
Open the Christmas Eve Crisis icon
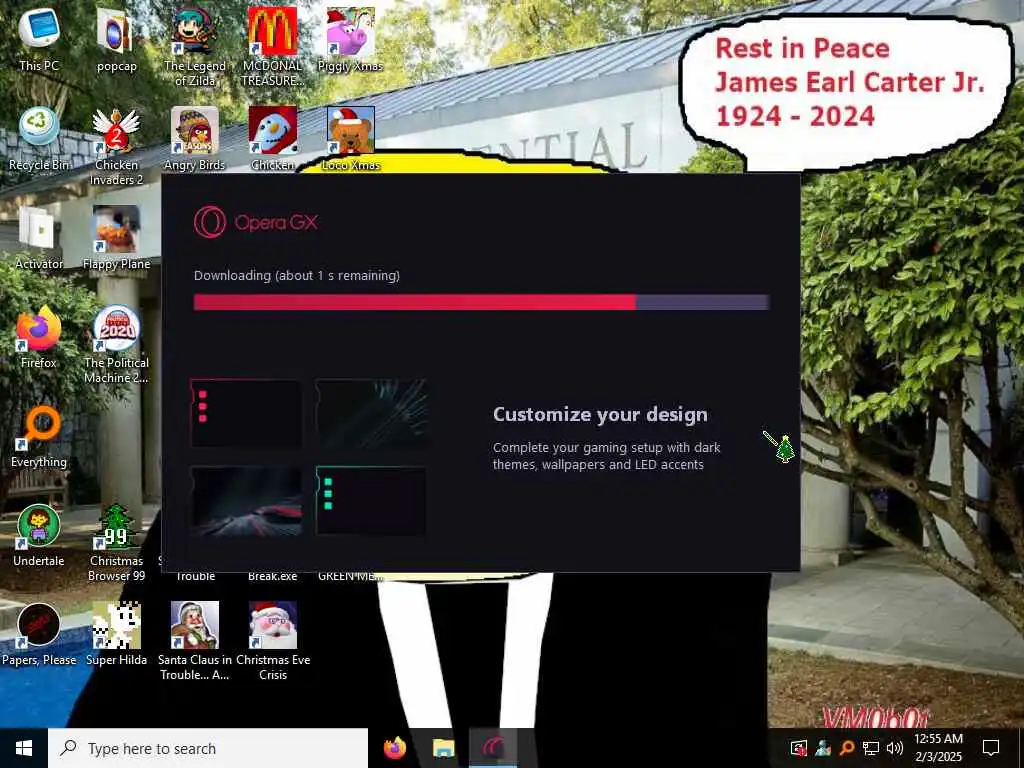[272, 641]
